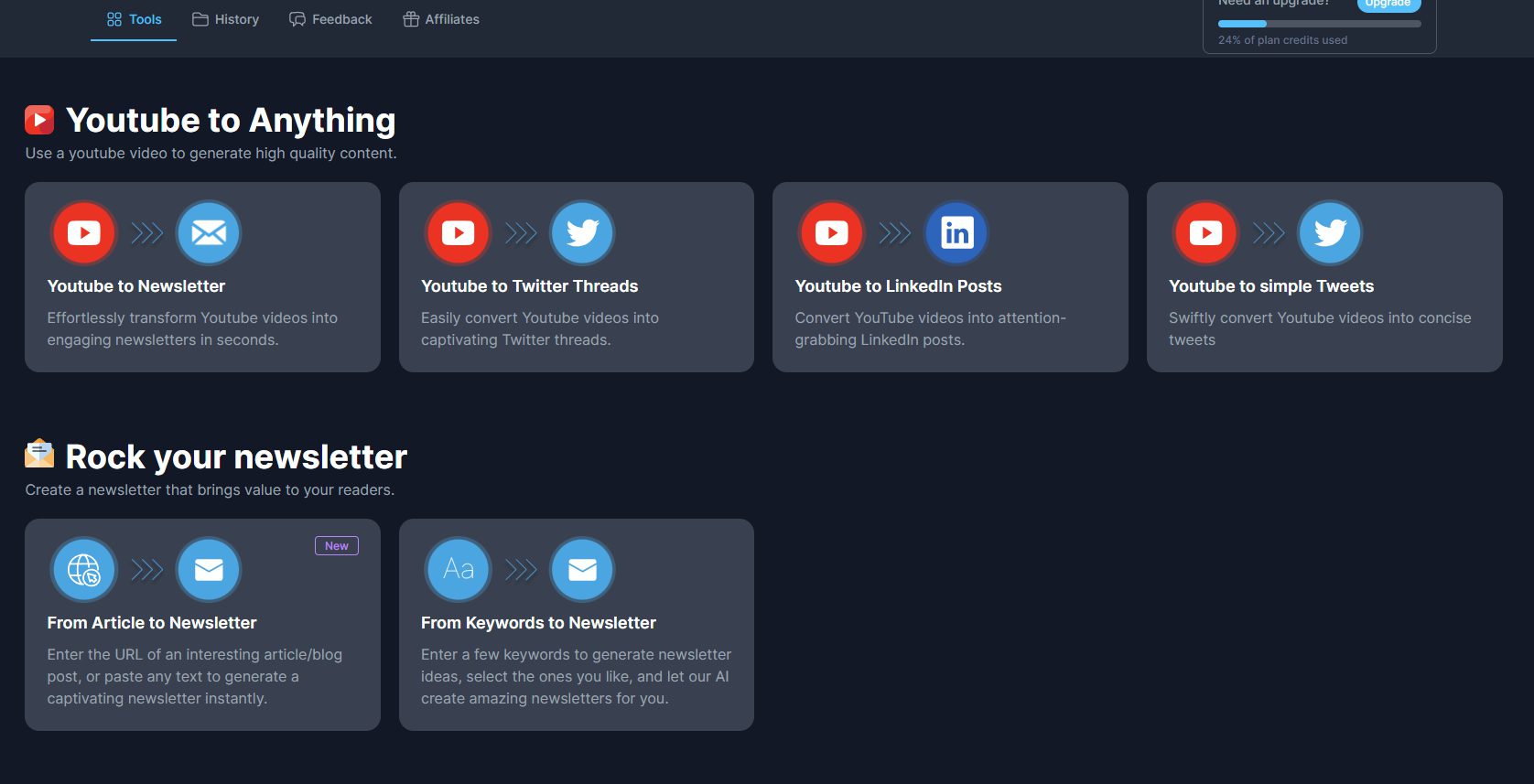Viewport: 1534px width, 784px height.
Task: Click the arrows icon in Youtube to Newsletter card
Action: point(147,233)
